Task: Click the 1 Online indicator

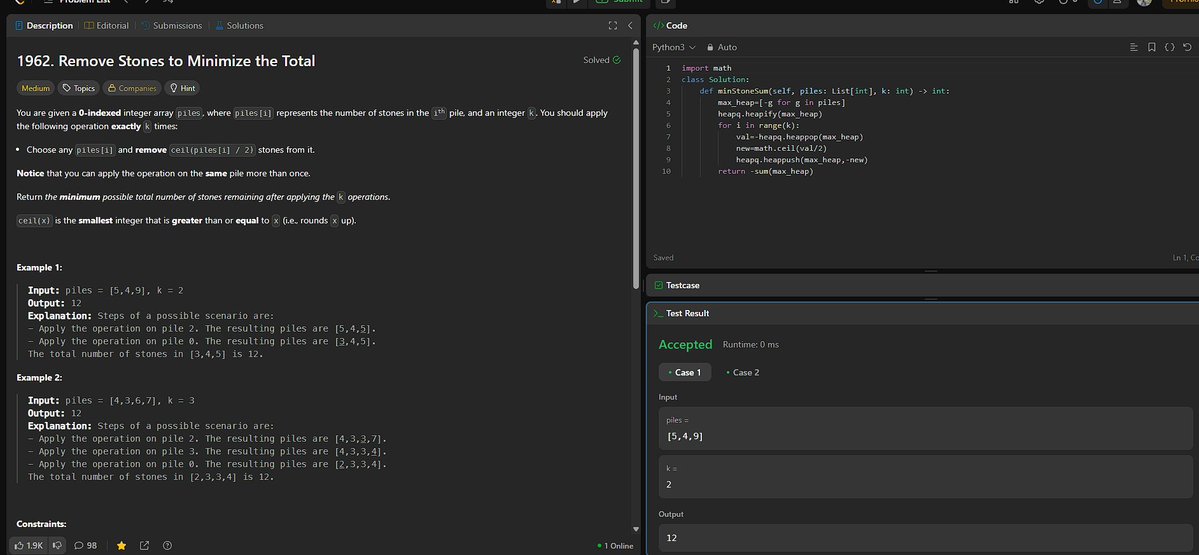Action: [616, 546]
